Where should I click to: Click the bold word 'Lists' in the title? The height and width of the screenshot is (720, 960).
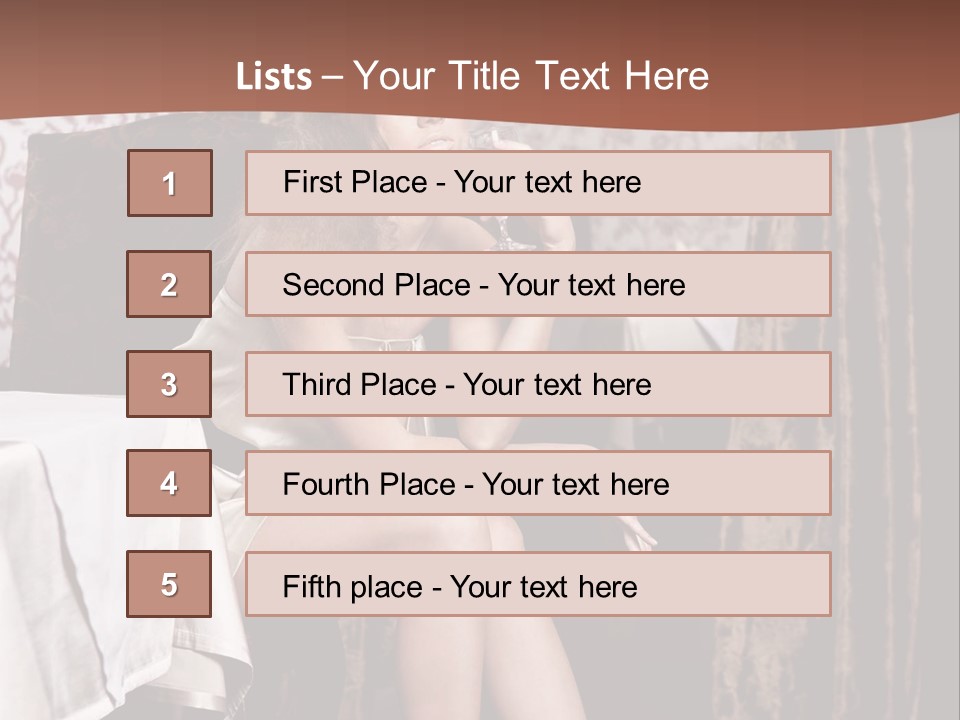coord(273,77)
